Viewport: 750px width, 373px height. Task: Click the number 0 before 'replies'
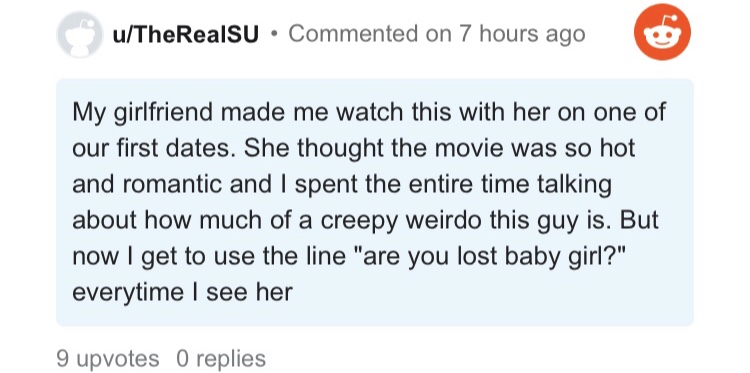coord(182,359)
